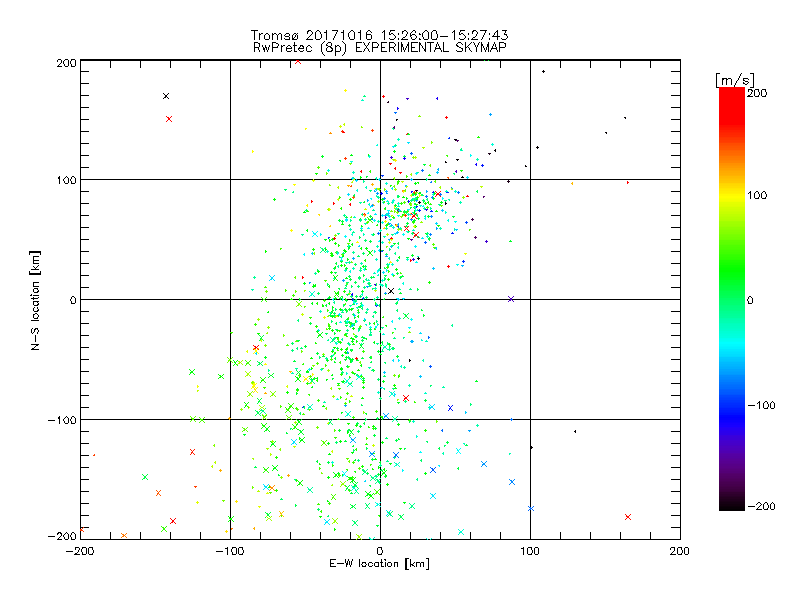Click the E-W axis tick label '-100'
The height and width of the screenshot is (600, 800).
(230, 551)
